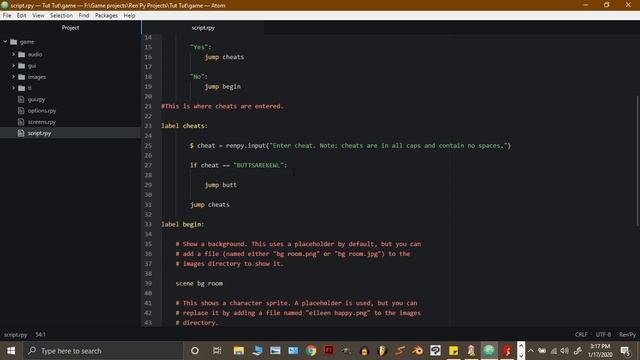Open Sublime Text from taskbar
The height and width of the screenshot is (360, 640).
pos(400,351)
